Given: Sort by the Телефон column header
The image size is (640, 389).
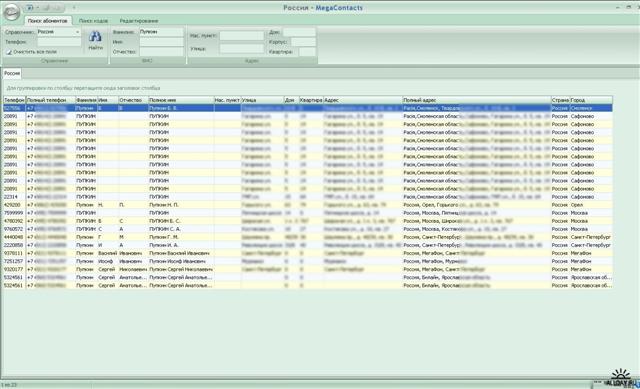Looking at the screenshot, I should (x=14, y=100).
